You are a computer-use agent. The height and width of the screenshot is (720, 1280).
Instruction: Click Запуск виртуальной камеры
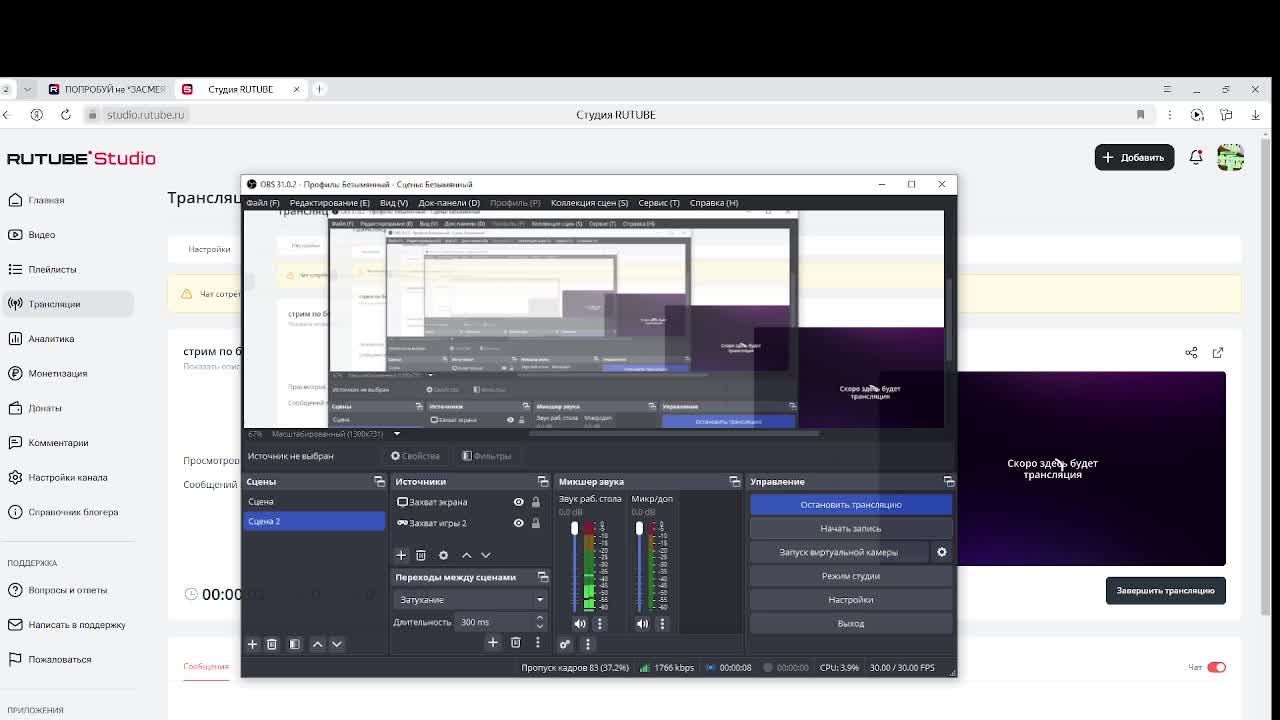coord(839,552)
